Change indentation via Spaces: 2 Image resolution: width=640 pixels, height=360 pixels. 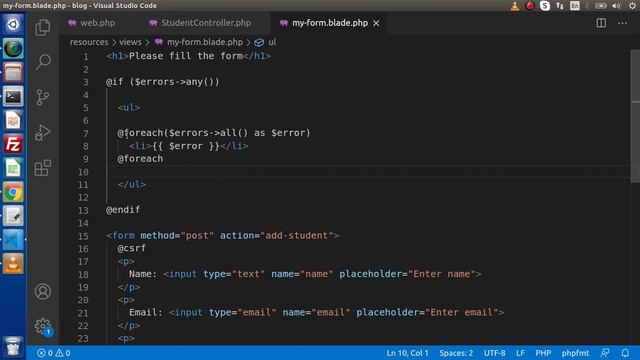tap(456, 353)
